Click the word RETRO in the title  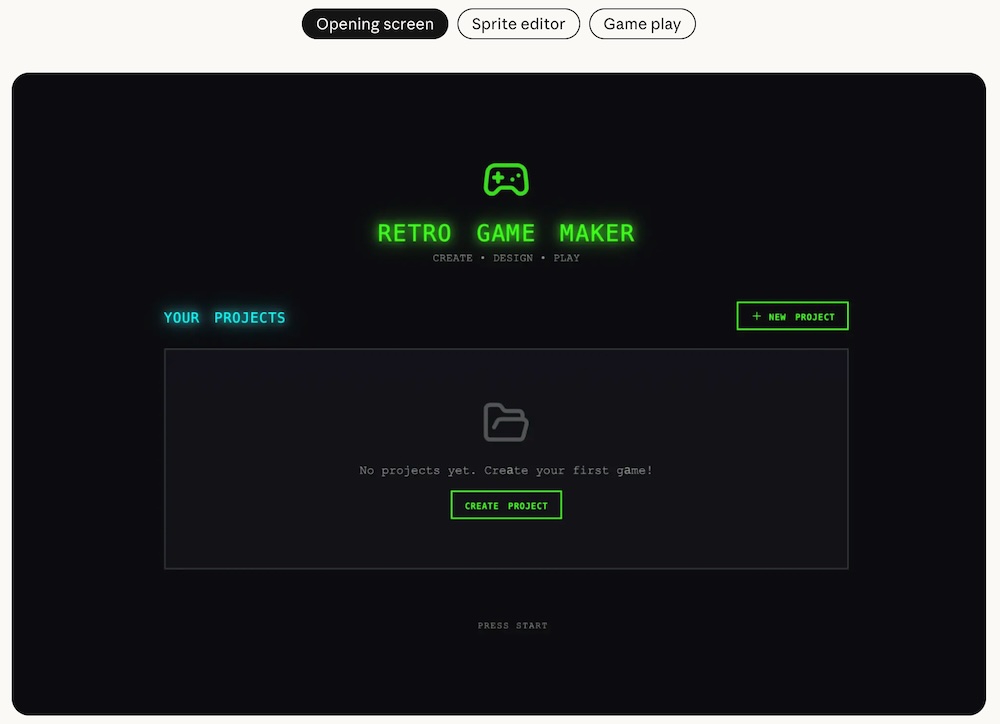[414, 233]
